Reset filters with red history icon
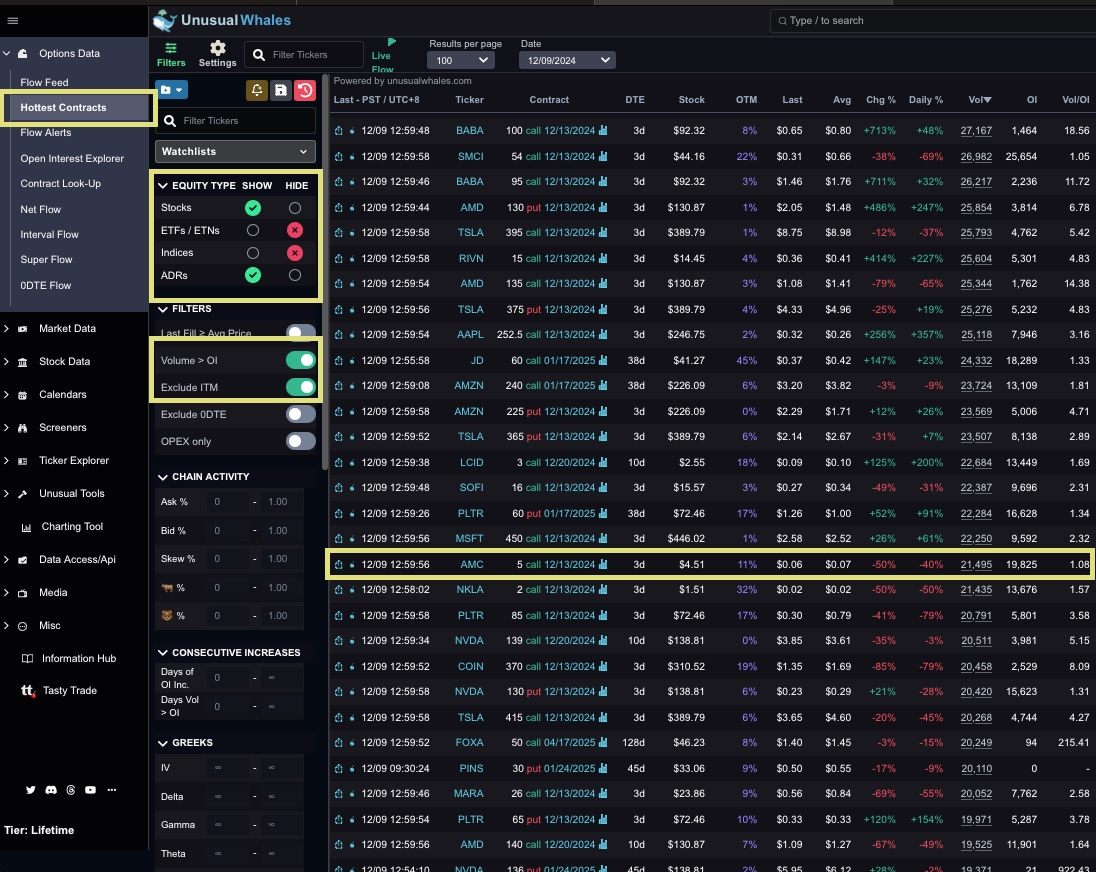Image resolution: width=1096 pixels, height=872 pixels. 305,90
